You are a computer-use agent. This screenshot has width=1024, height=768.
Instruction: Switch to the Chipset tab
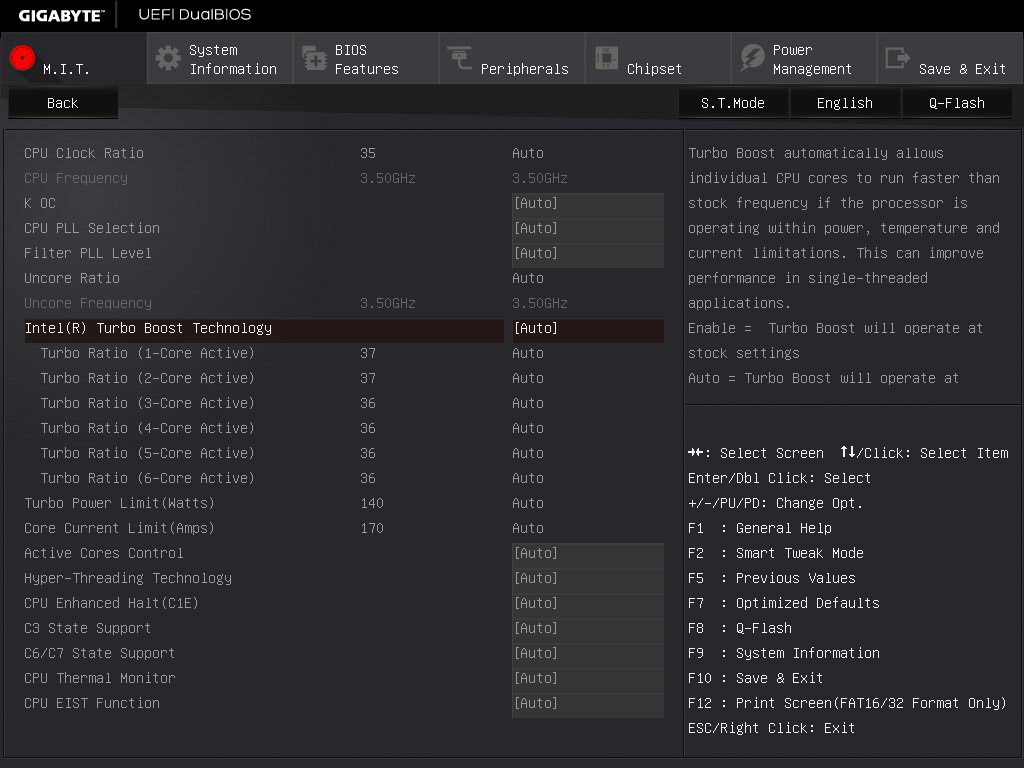pyautogui.click(x=658, y=59)
